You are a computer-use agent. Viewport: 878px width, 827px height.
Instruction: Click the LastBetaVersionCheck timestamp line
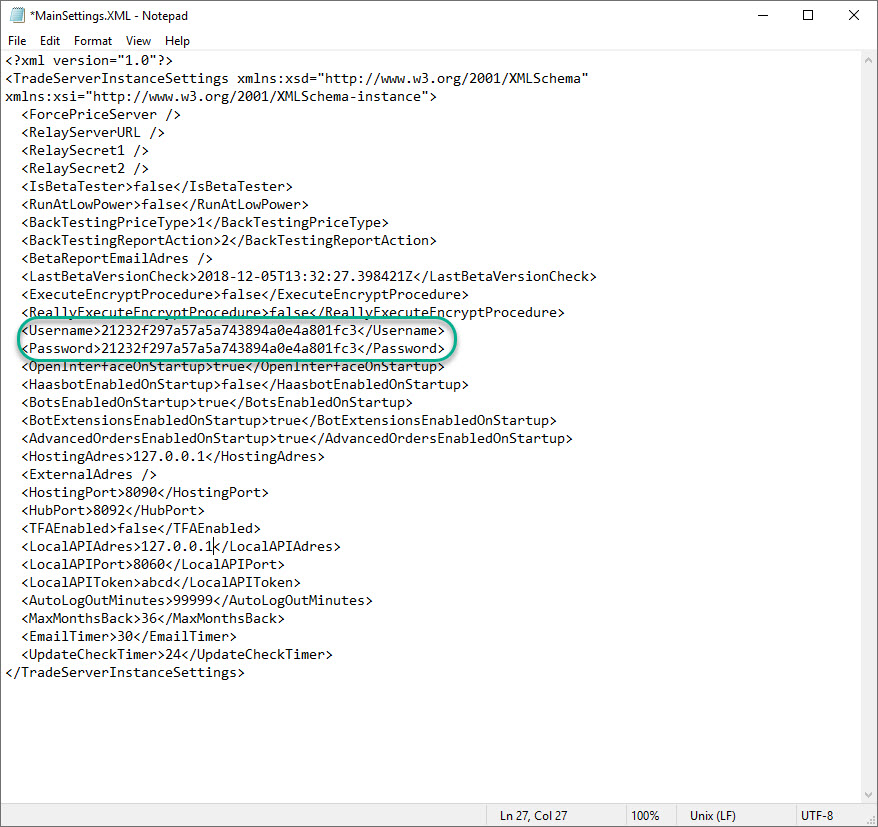pyautogui.click(x=309, y=276)
